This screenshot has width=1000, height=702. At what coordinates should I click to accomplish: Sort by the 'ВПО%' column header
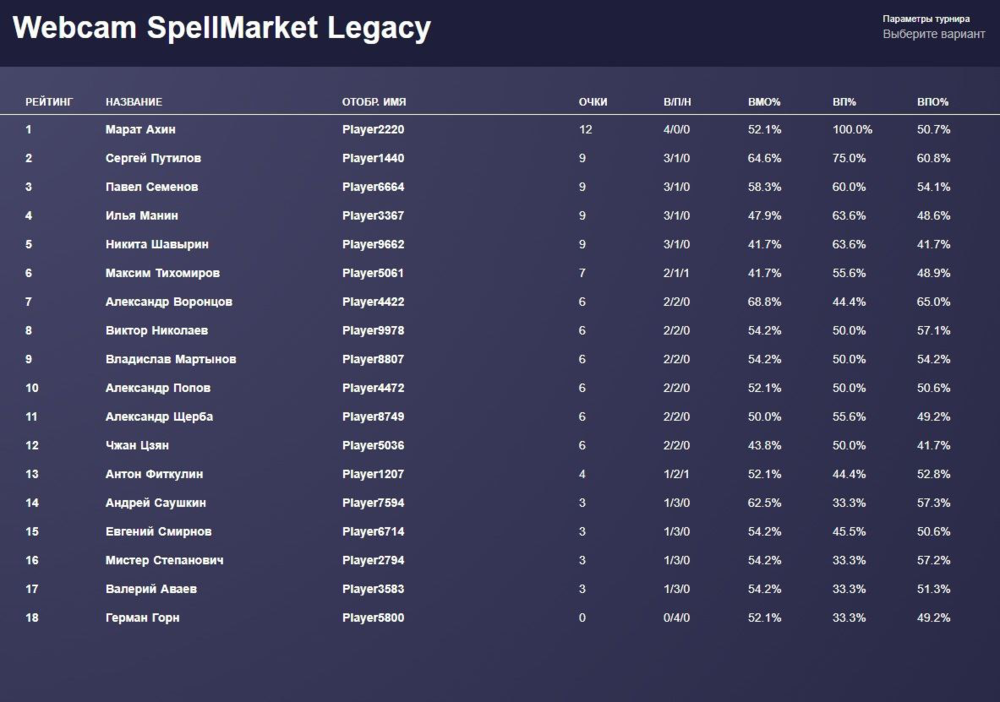pos(932,102)
